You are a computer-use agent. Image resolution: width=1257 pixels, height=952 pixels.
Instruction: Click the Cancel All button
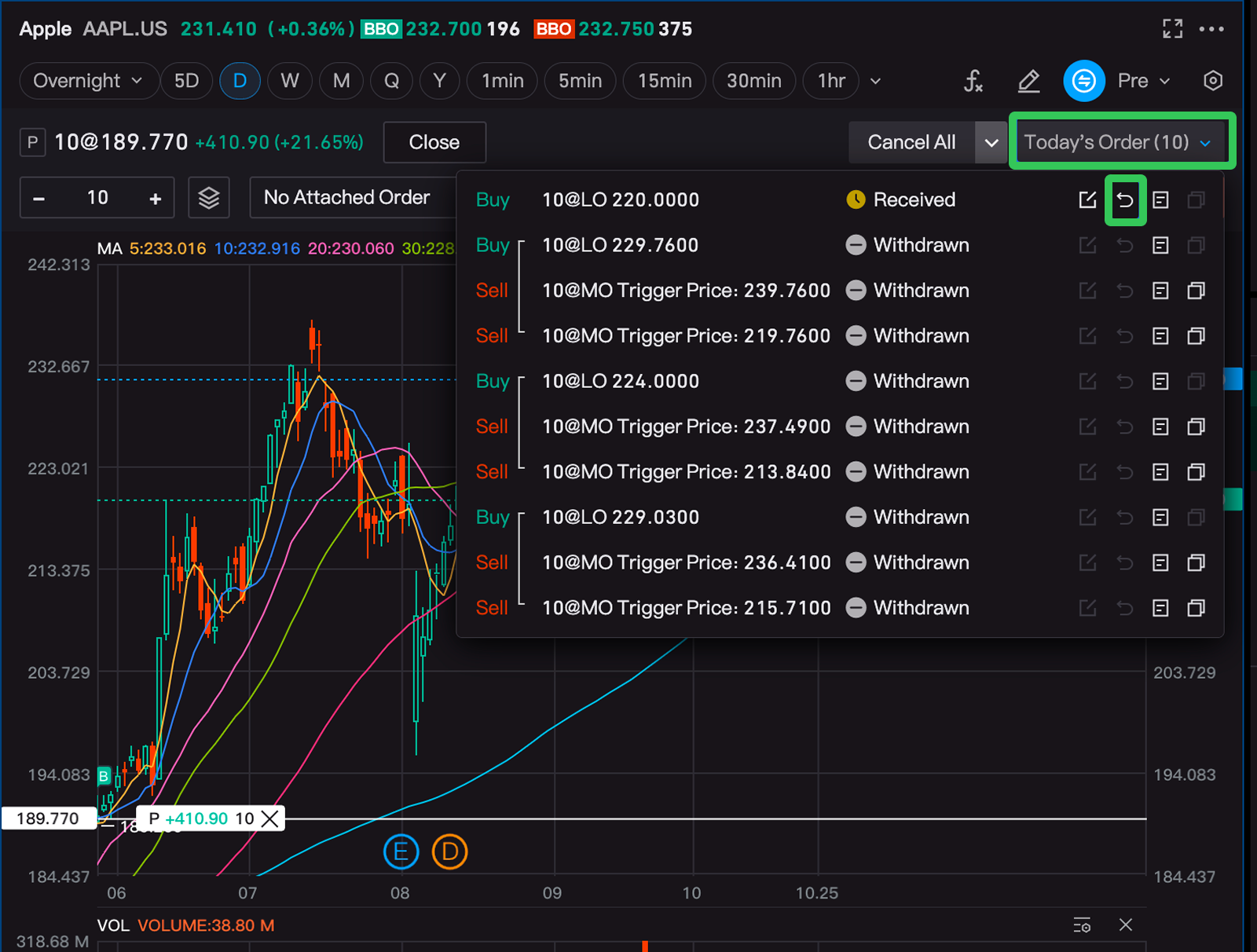pos(911,143)
